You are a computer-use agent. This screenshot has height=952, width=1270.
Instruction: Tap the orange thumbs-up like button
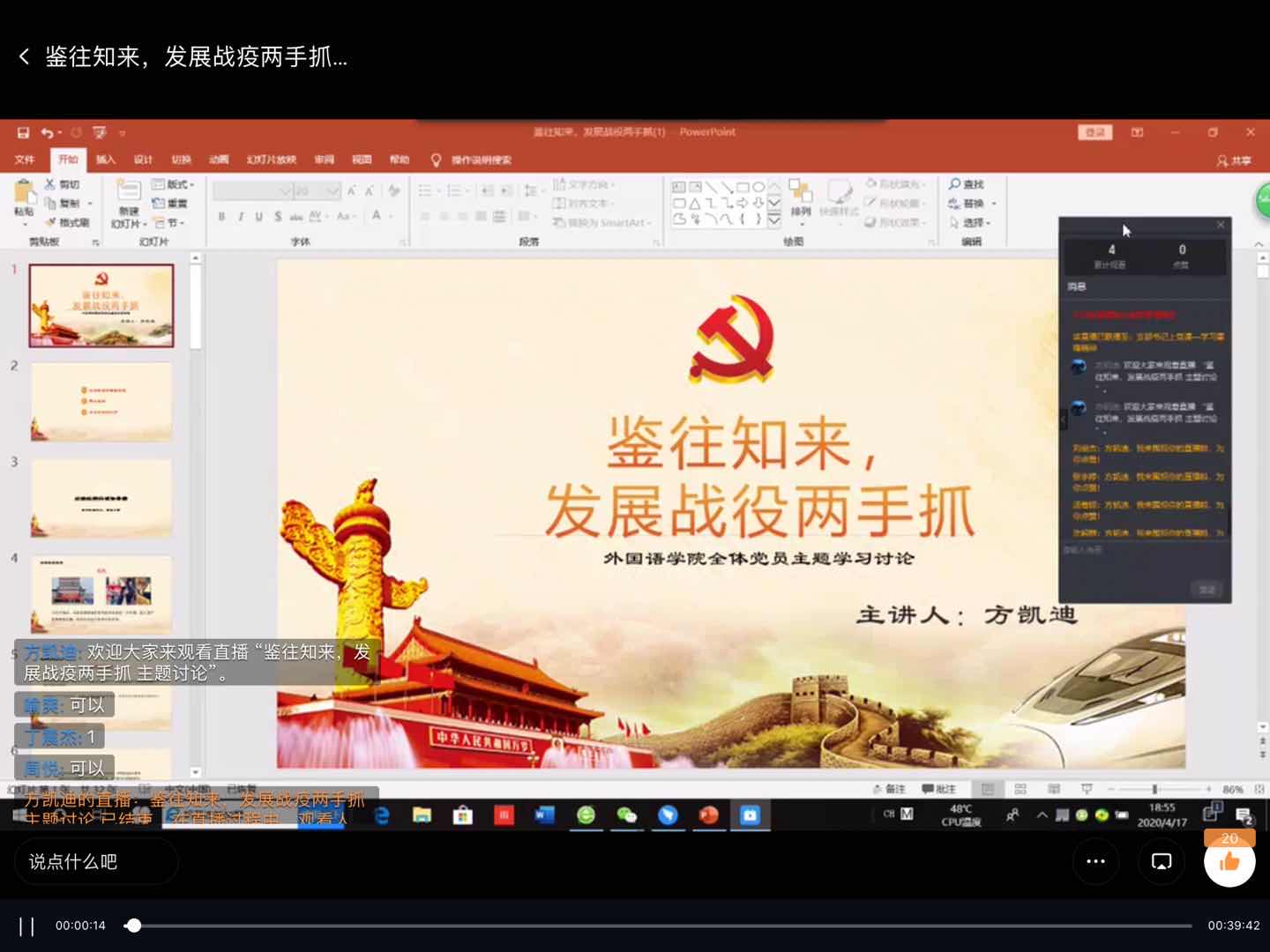pyautogui.click(x=1229, y=861)
